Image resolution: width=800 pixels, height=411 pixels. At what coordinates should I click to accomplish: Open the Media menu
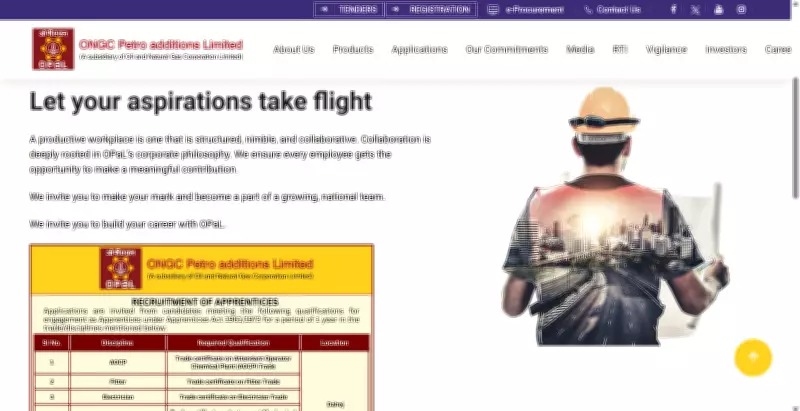tap(580, 49)
